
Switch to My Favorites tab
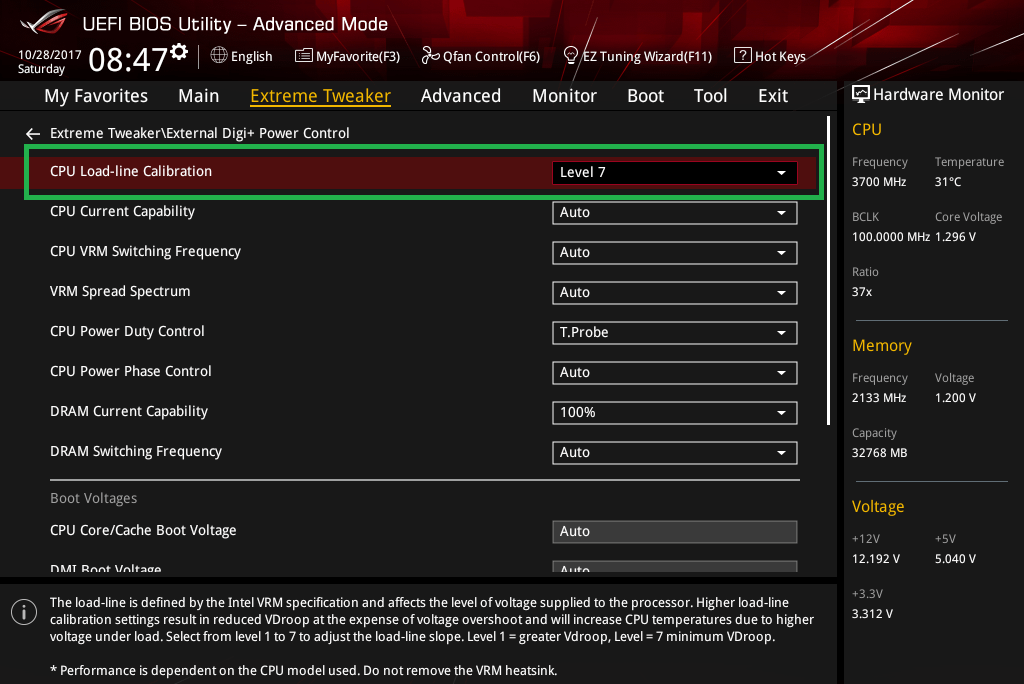coord(96,96)
